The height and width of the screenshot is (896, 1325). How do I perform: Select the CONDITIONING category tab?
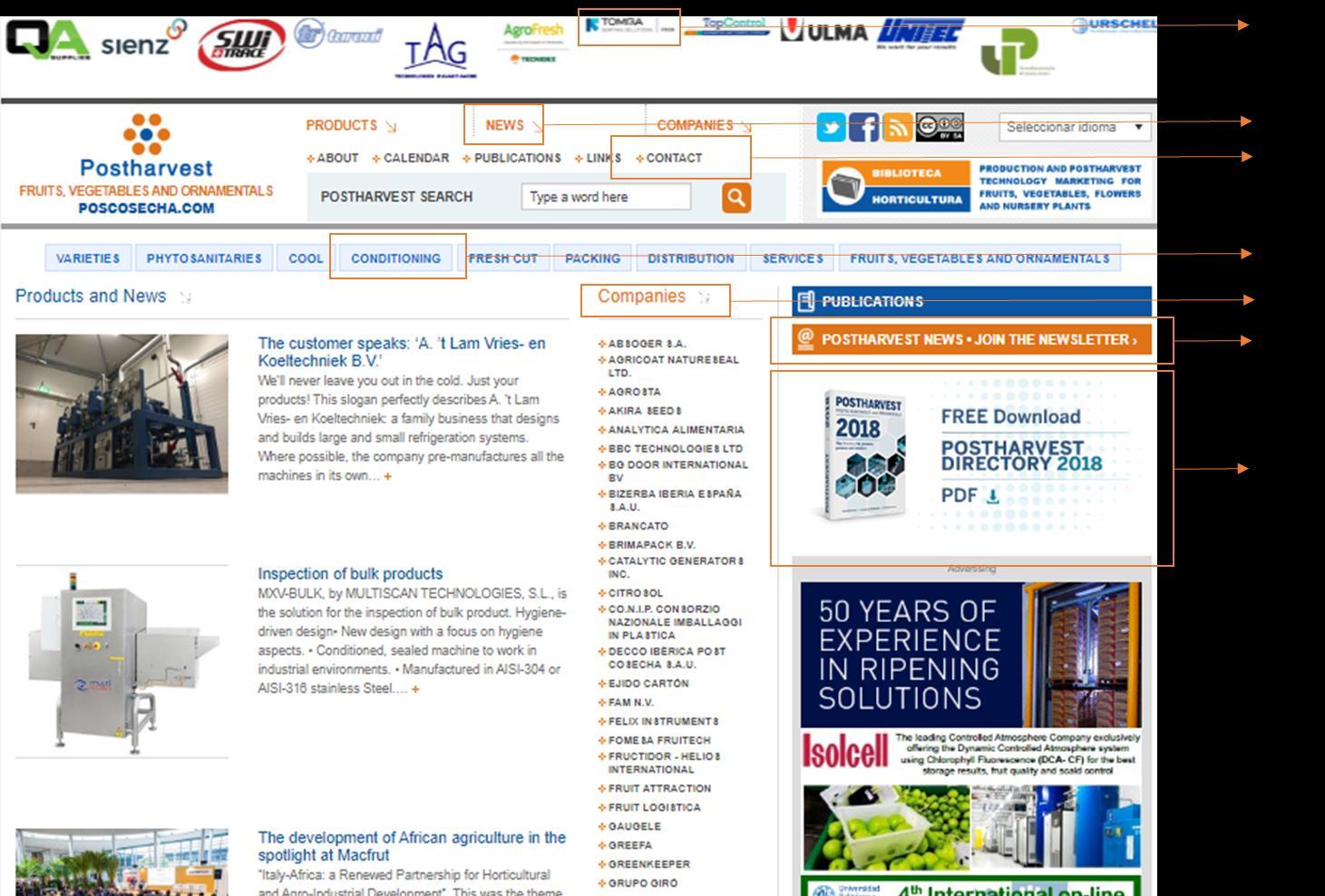[x=395, y=258]
